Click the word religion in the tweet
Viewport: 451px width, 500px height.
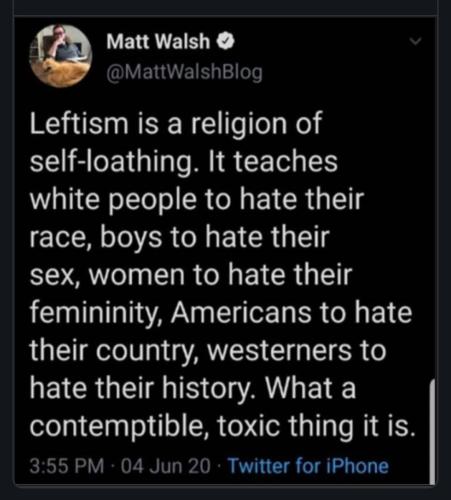238,125
